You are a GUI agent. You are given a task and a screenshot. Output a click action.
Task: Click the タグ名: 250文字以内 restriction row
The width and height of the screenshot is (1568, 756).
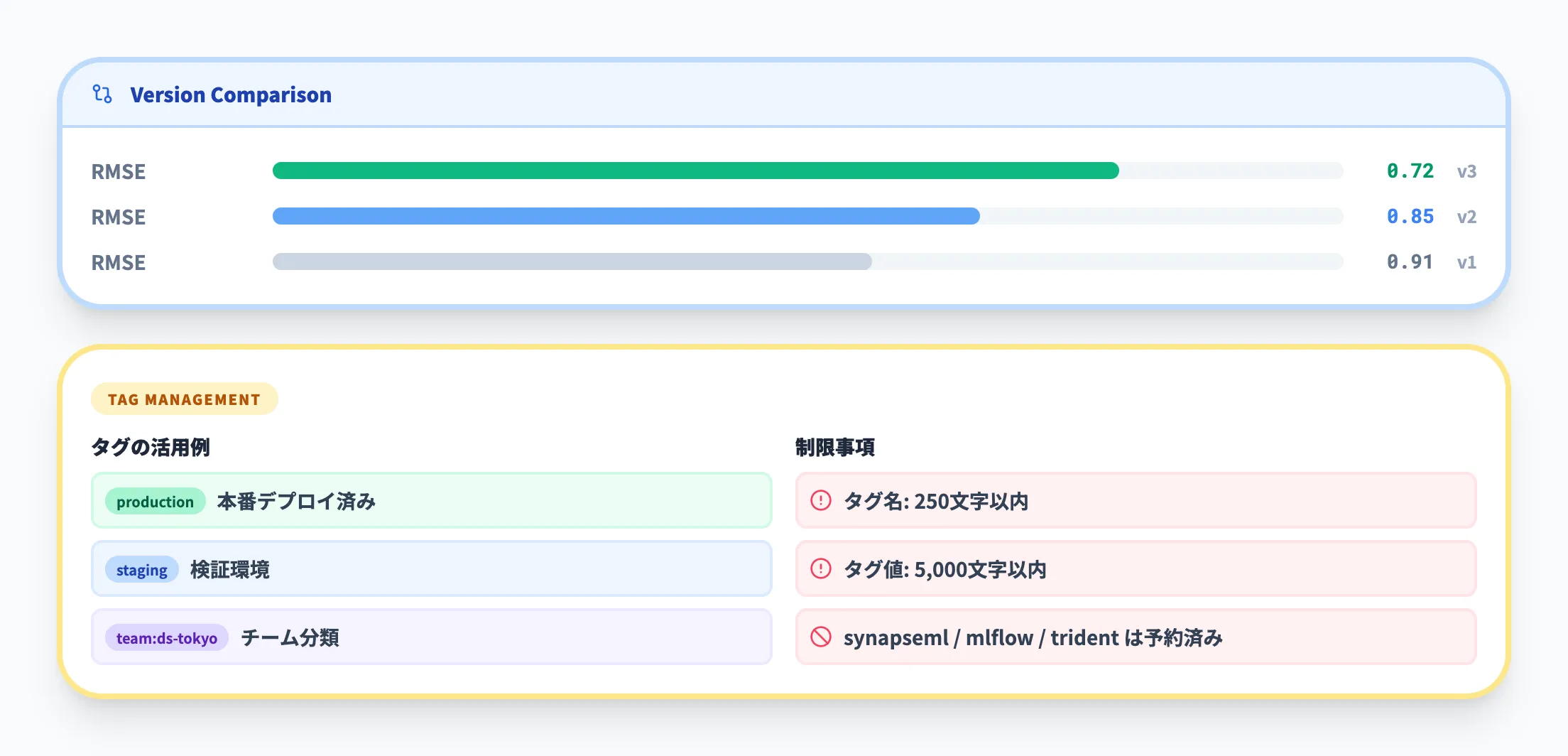point(1135,501)
